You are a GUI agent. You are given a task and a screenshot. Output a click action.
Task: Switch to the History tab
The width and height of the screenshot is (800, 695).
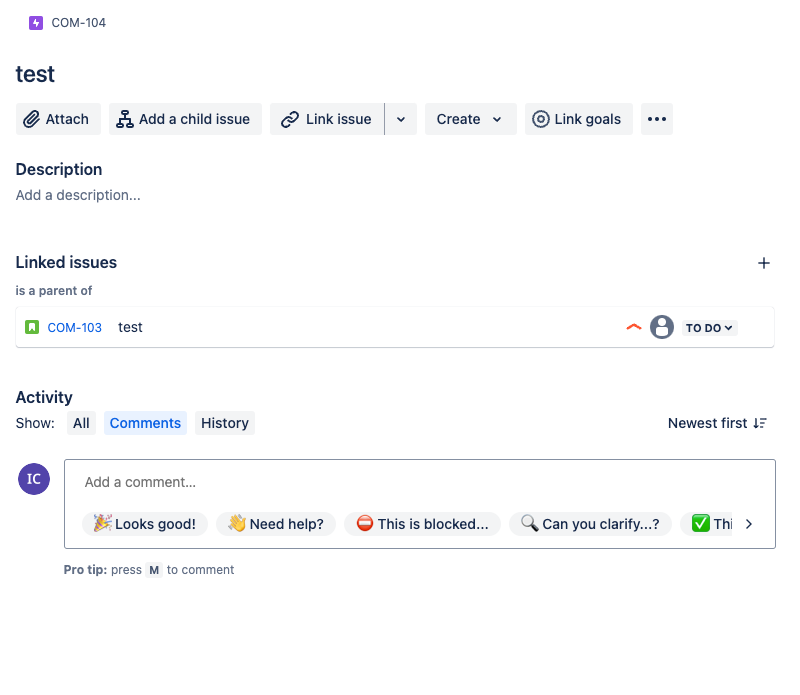[224, 424]
